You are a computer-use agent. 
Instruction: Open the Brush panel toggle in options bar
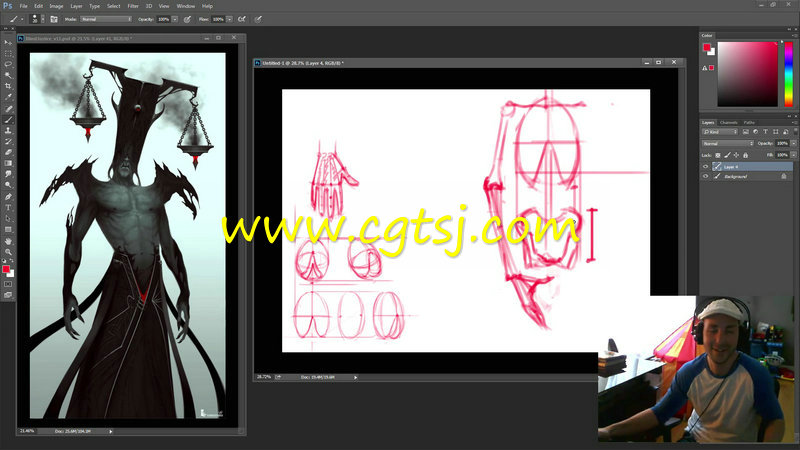pos(54,19)
